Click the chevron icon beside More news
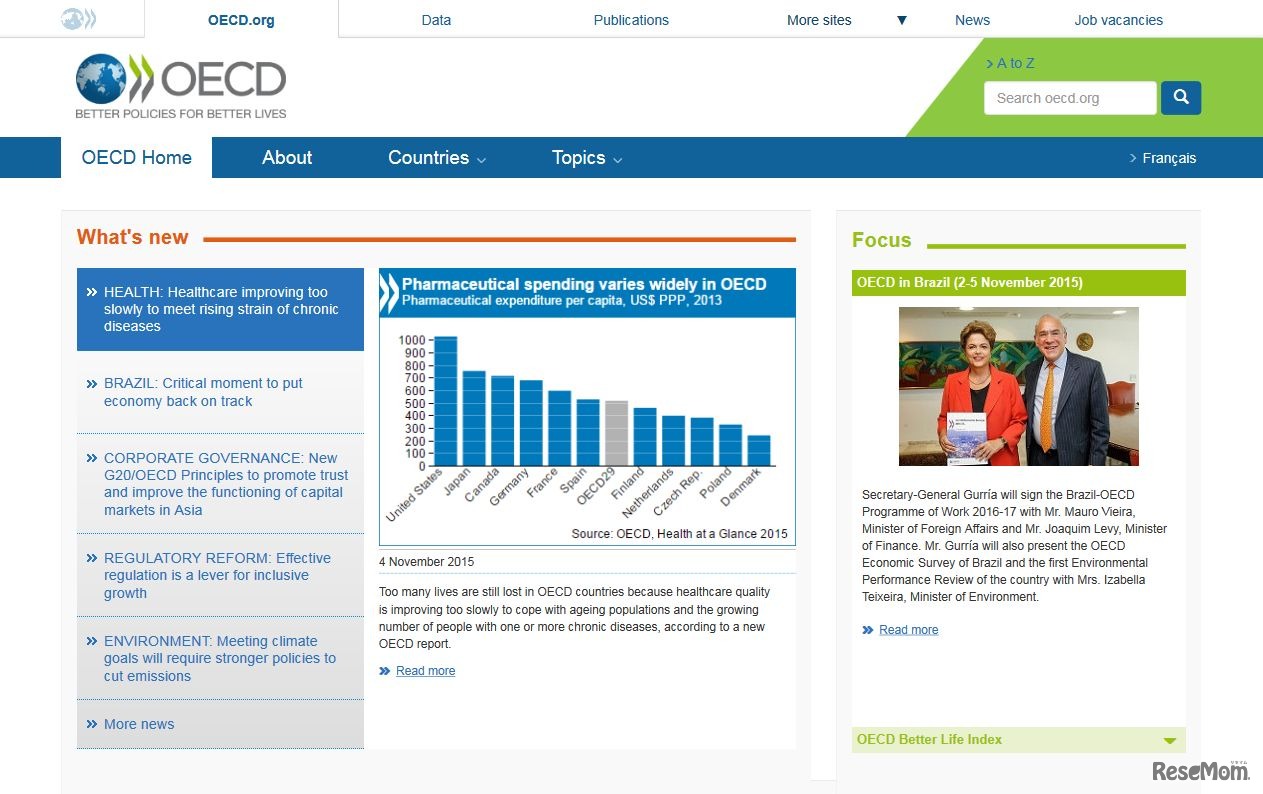 click(x=91, y=724)
